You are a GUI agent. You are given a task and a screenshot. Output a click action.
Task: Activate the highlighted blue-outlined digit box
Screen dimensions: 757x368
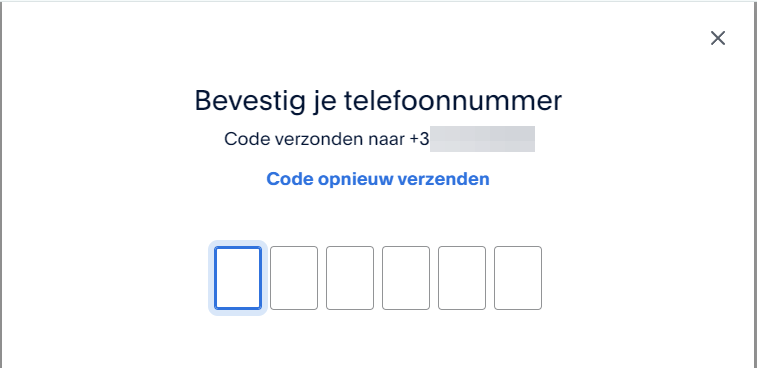[238, 278]
